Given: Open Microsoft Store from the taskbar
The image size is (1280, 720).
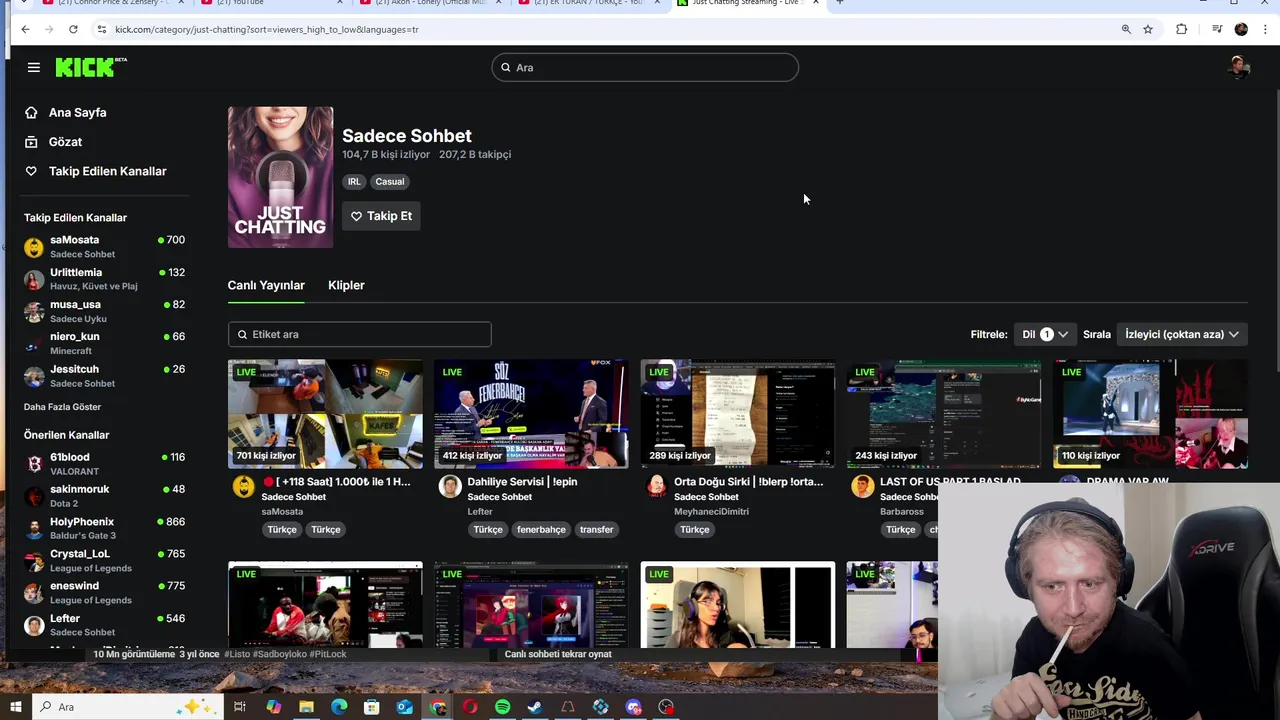Looking at the screenshot, I should pyautogui.click(x=371, y=707).
